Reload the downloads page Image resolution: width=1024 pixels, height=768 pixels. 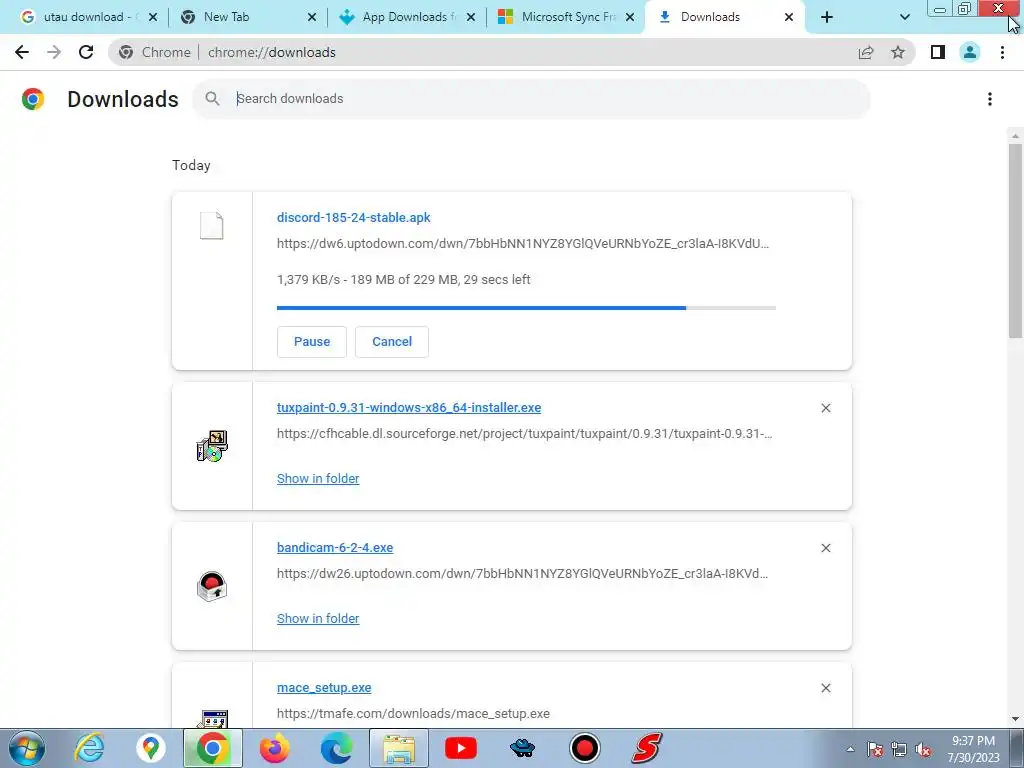(86, 52)
